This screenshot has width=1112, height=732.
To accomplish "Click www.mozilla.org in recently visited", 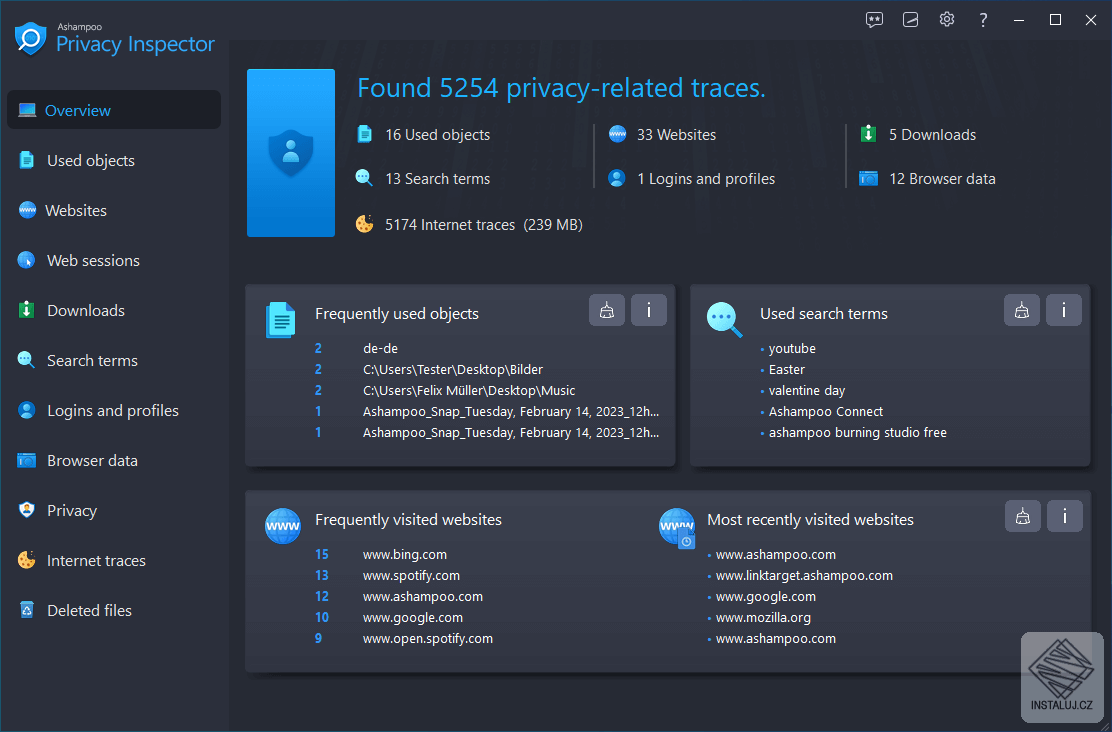I will pos(763,617).
